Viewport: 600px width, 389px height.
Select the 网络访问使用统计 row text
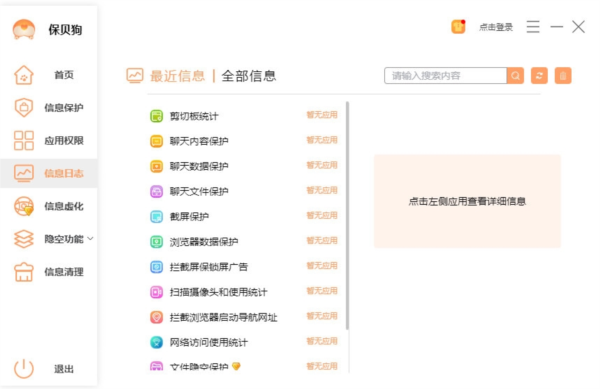[x=209, y=343]
